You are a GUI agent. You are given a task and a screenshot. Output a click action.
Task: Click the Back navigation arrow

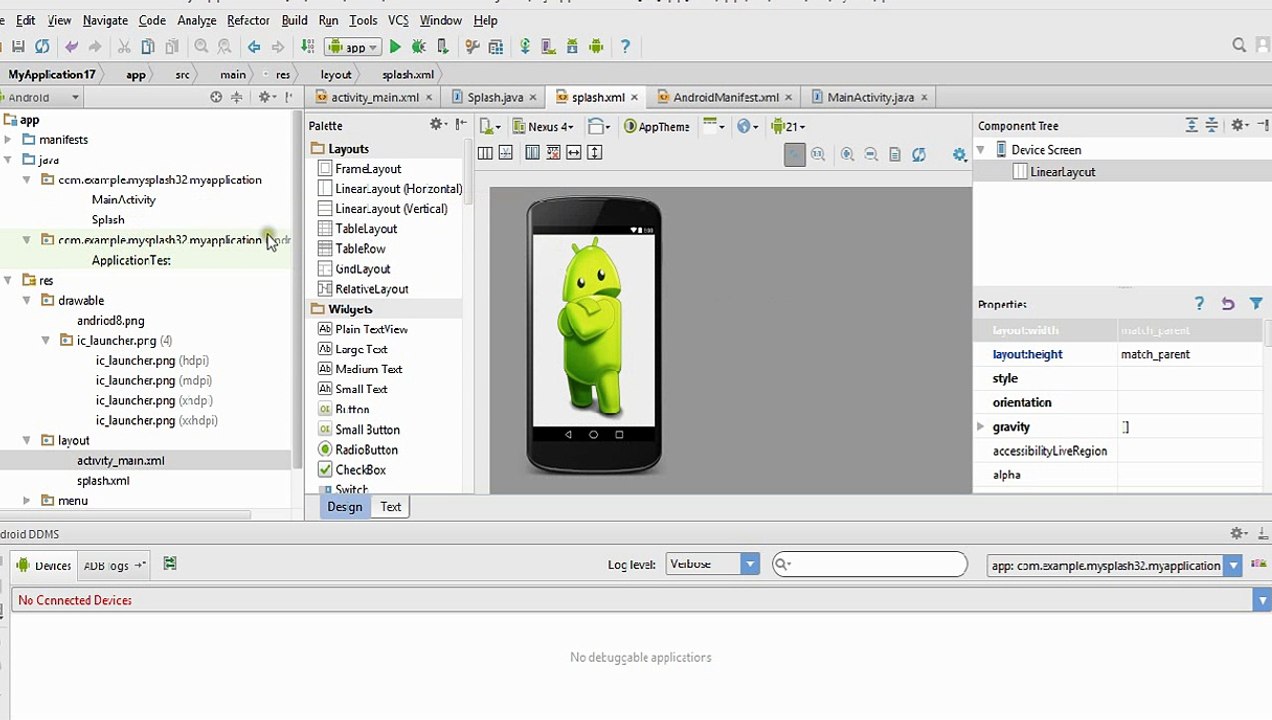(254, 46)
